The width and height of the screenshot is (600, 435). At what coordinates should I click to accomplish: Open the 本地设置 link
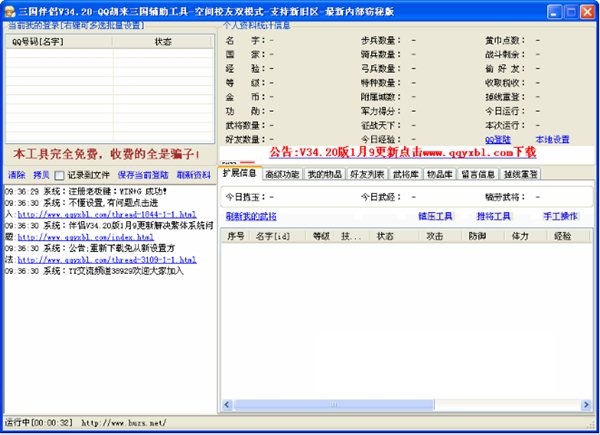point(552,140)
